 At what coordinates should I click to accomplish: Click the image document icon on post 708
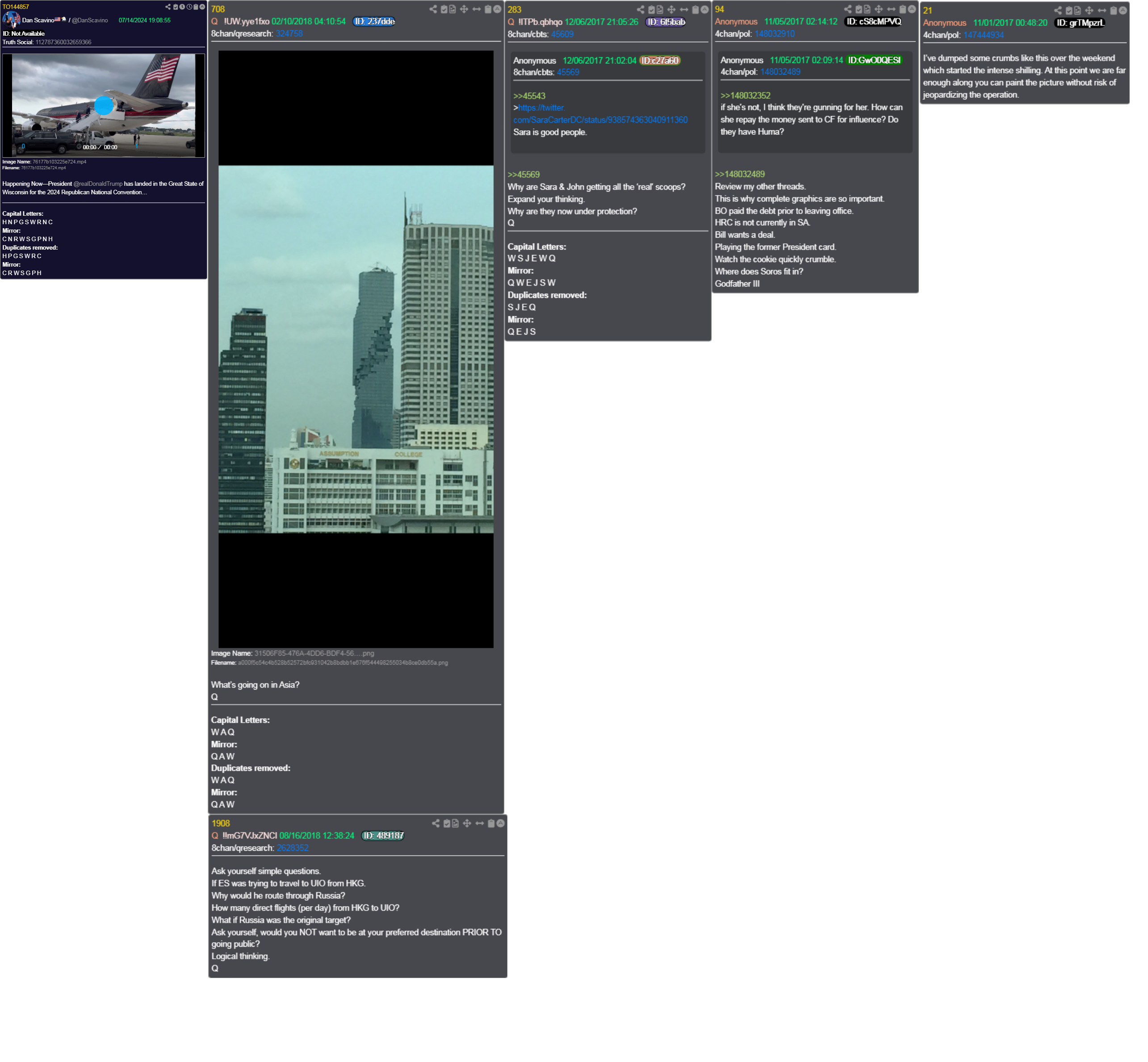[x=452, y=9]
